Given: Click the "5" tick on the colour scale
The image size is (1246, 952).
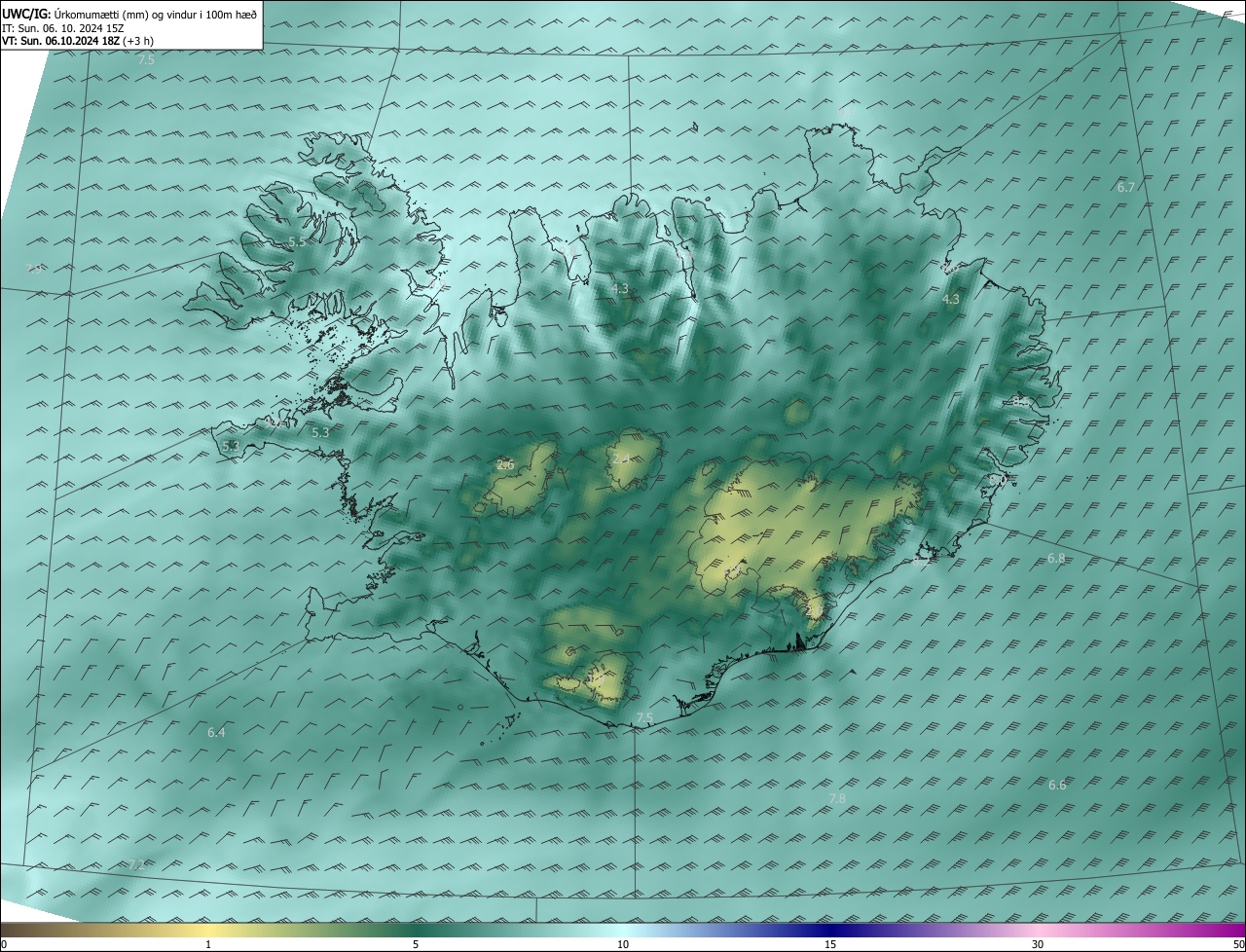Looking at the screenshot, I should click(x=416, y=944).
